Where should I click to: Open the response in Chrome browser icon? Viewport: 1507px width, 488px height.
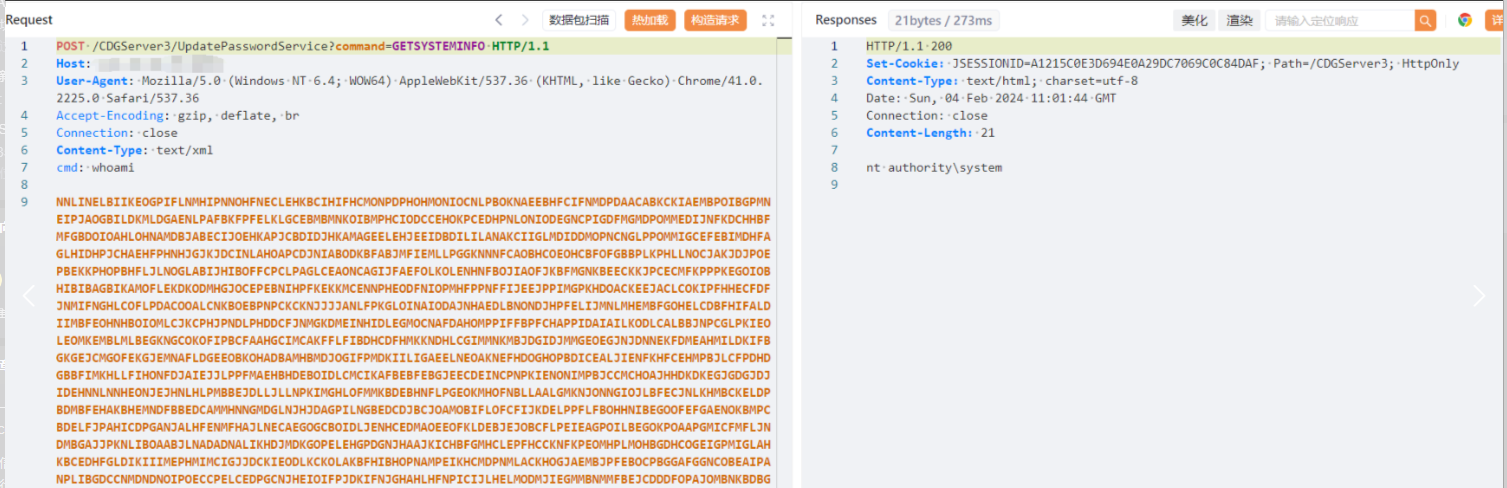coord(1464,20)
